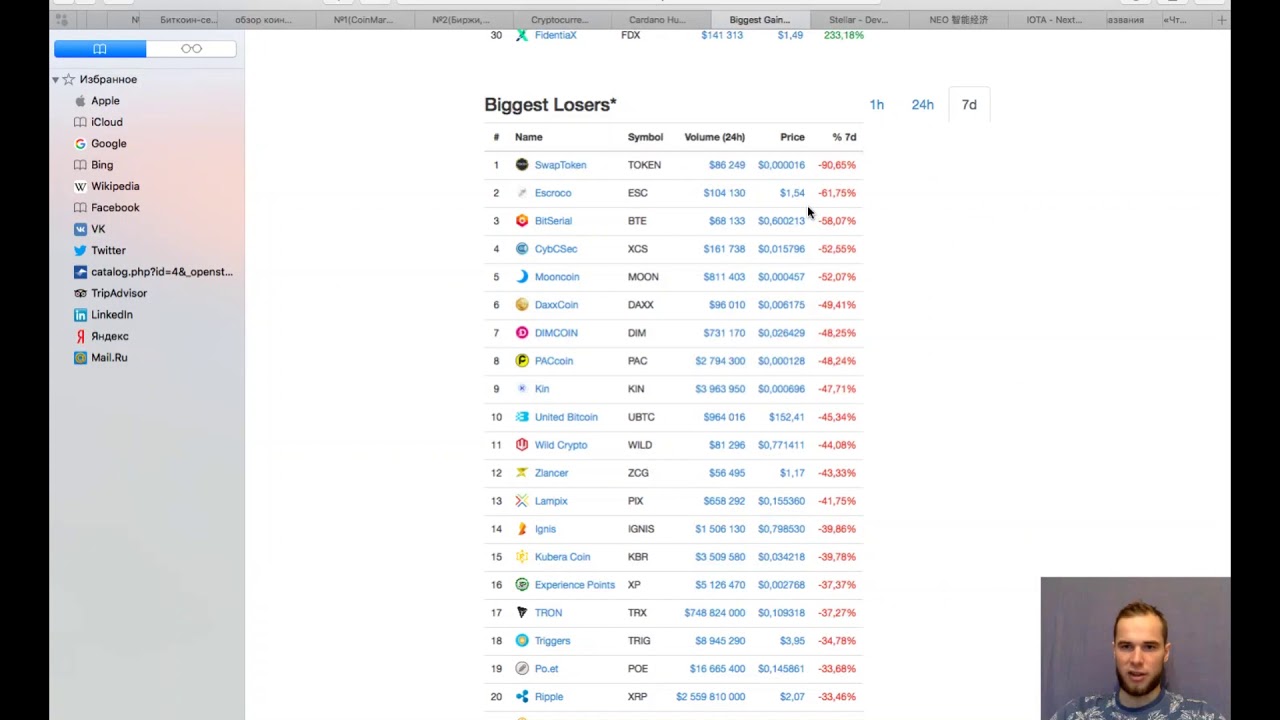
Task: Open the Bookmarks sidebar tab icon
Action: 100,49
